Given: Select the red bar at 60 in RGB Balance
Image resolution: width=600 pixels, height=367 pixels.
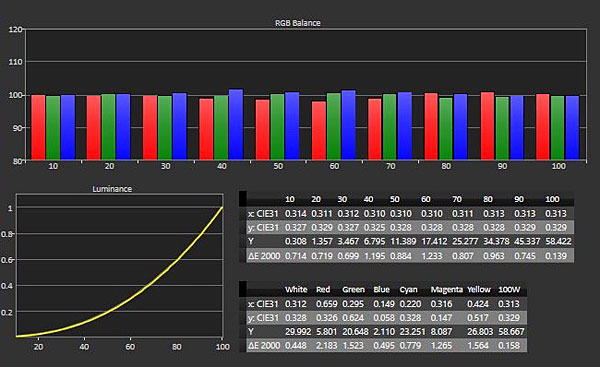Looking at the screenshot, I should pyautogui.click(x=319, y=130).
